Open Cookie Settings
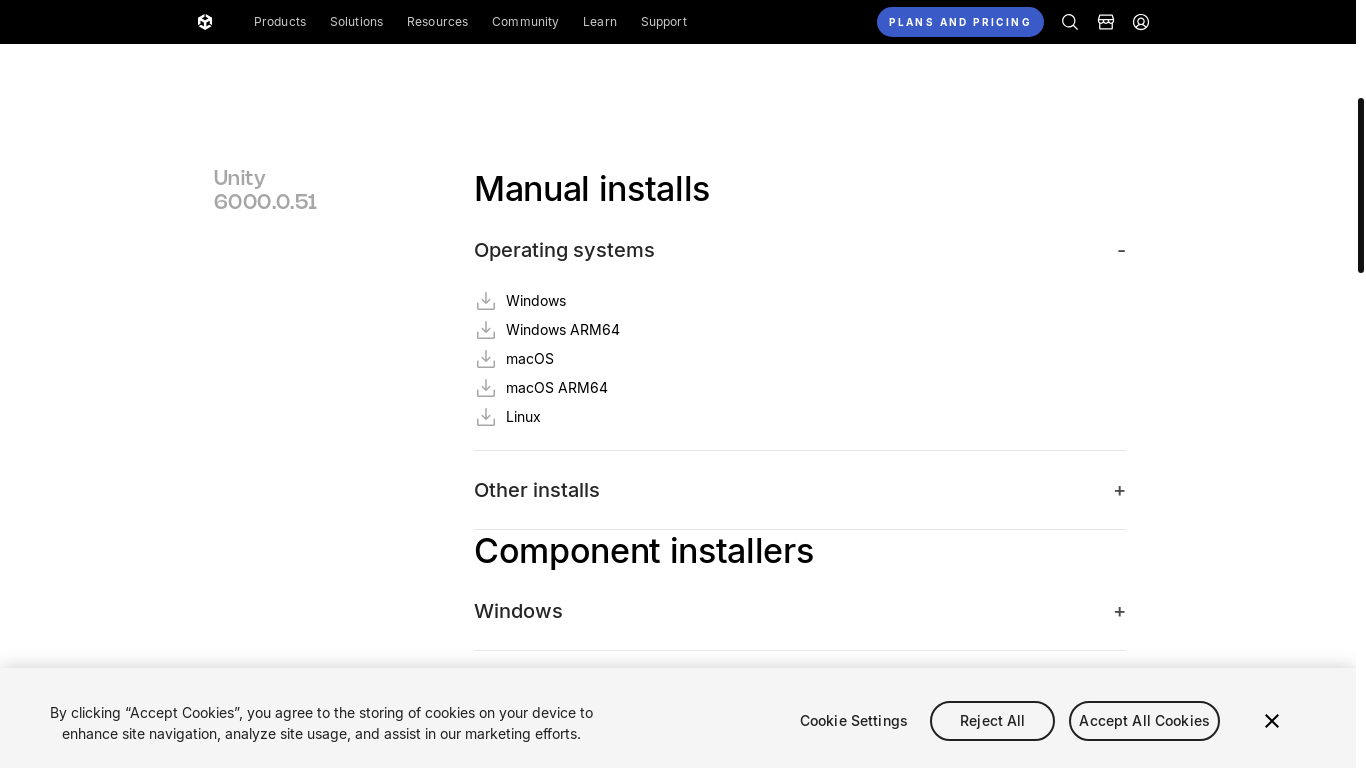Screen dimensions: 1366x768 854,721
